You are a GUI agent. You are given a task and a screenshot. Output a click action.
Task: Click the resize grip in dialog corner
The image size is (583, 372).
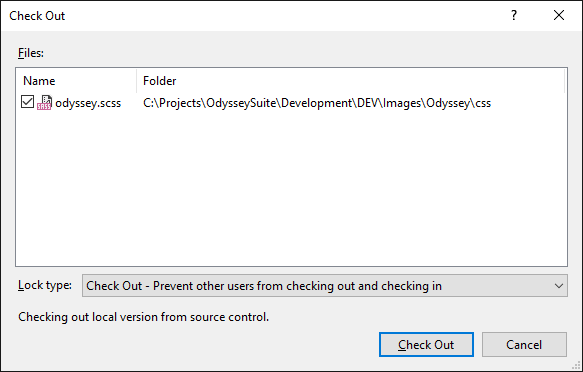tap(577, 366)
